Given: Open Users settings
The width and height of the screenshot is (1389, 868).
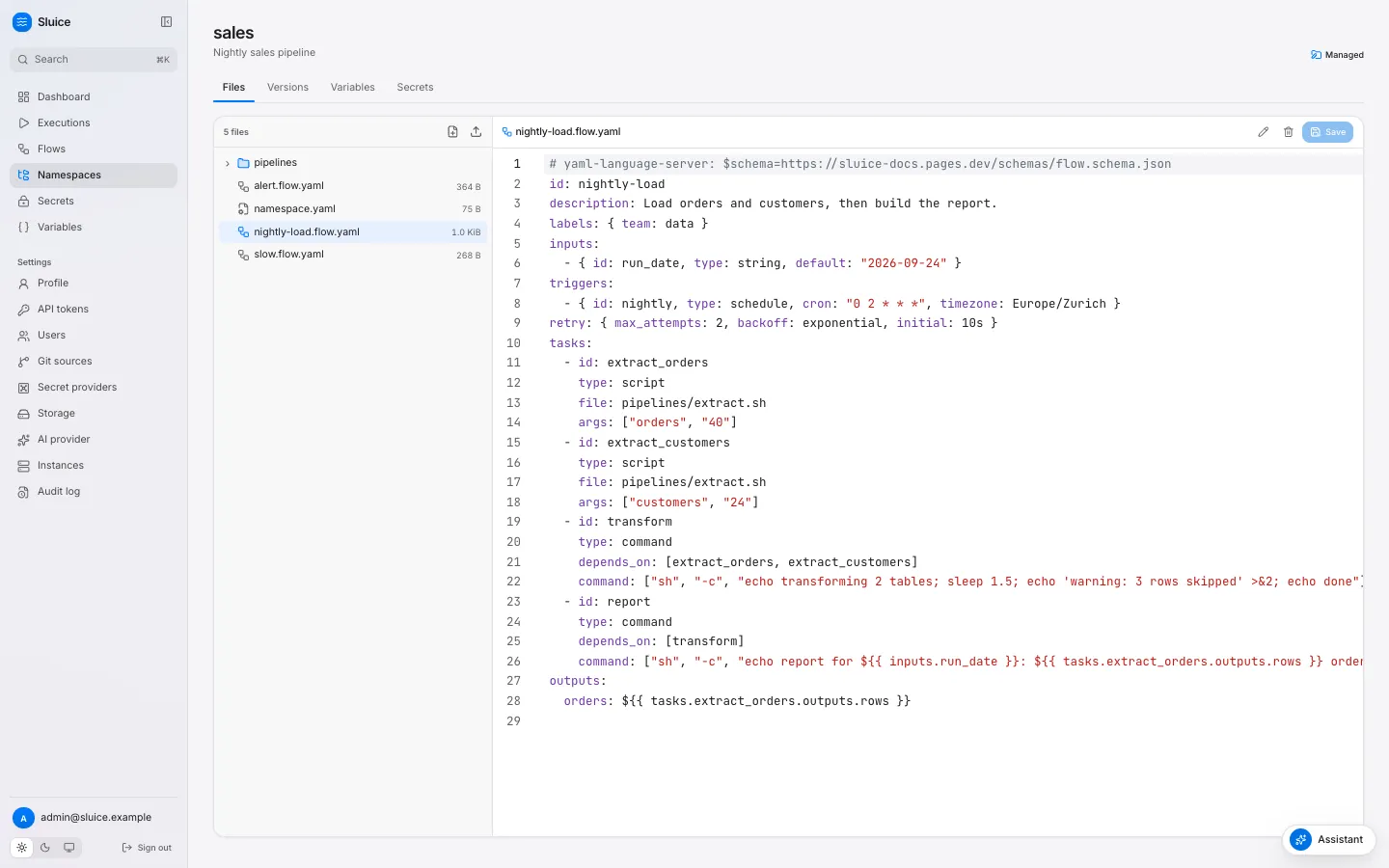Looking at the screenshot, I should 94,335.
